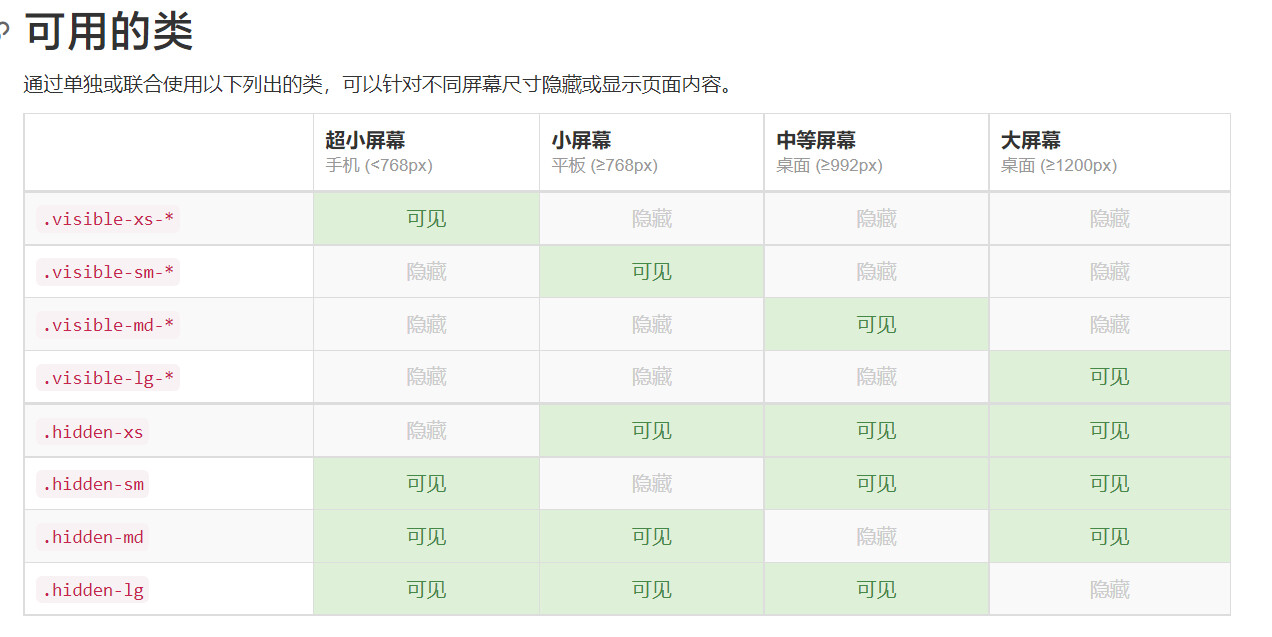Click .visible-sm-* 大屏幕 隐藏 cell
This screenshot has width=1272, height=637.
tap(1109, 272)
